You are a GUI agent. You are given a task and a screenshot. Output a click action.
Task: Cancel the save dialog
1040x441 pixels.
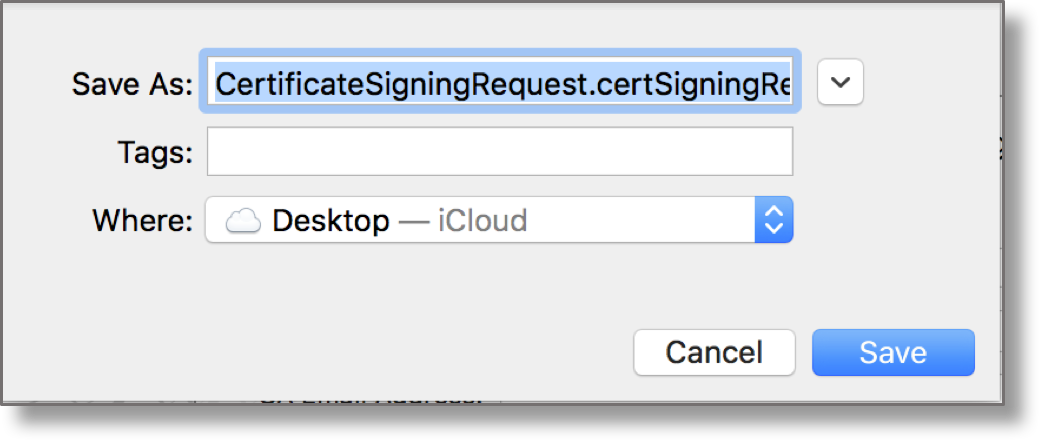point(714,352)
